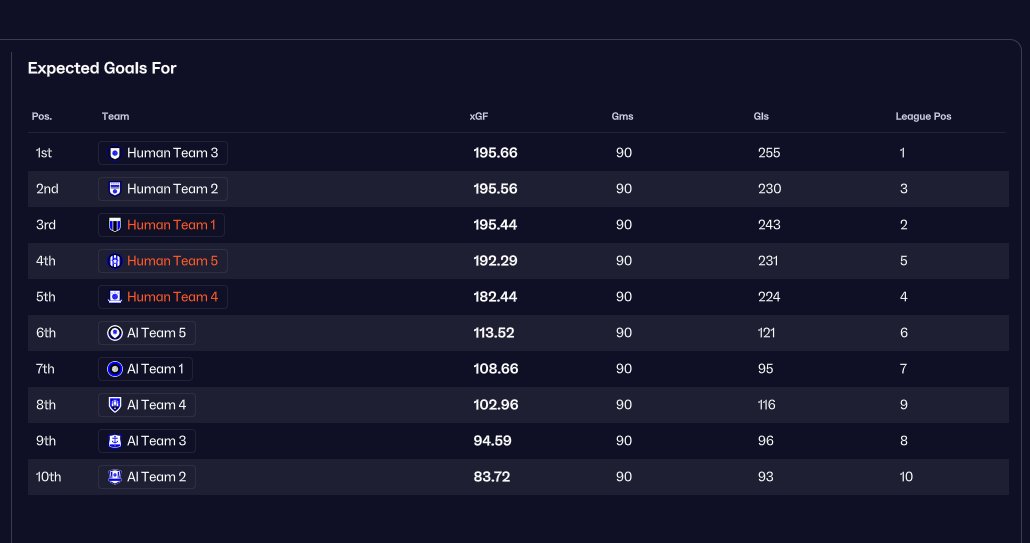Click the Team column header
The image size is (1030, 543).
[x=115, y=117]
